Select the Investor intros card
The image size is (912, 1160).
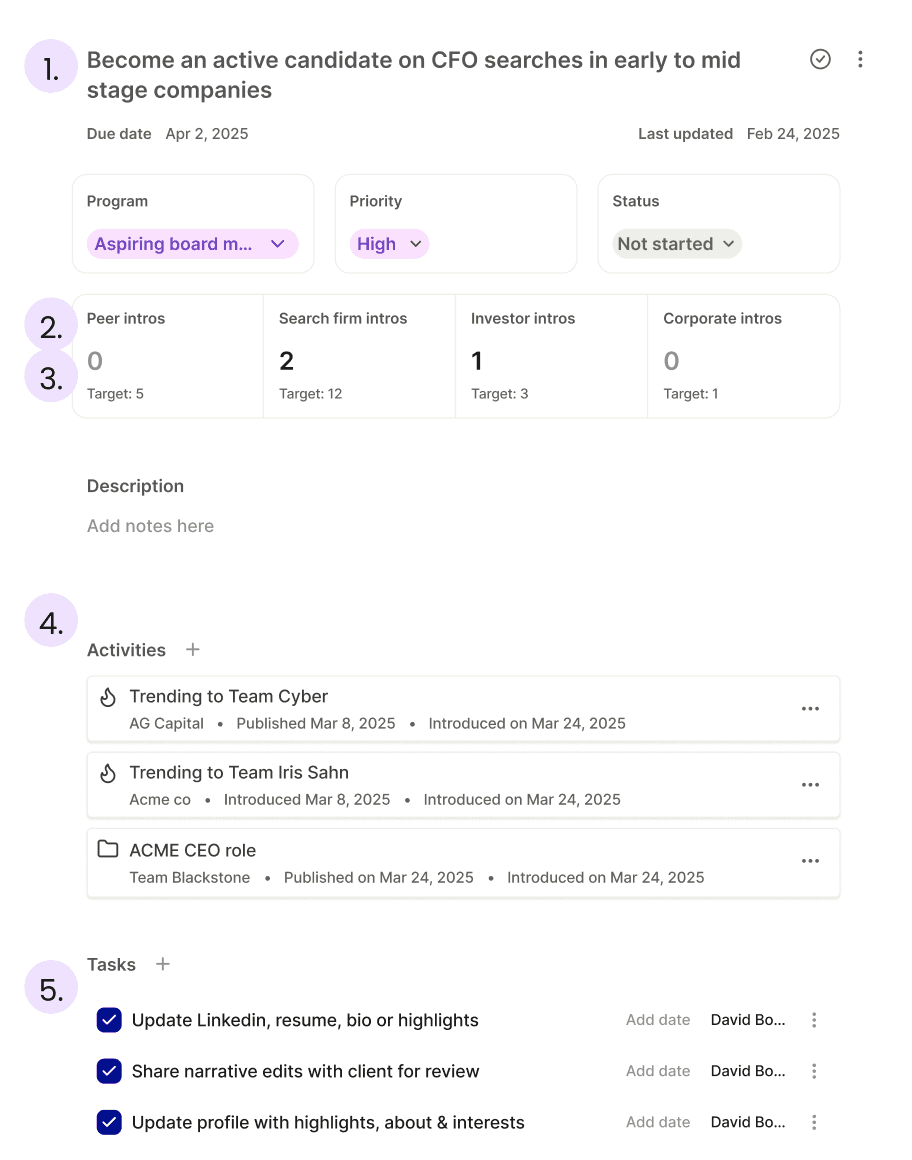click(551, 356)
